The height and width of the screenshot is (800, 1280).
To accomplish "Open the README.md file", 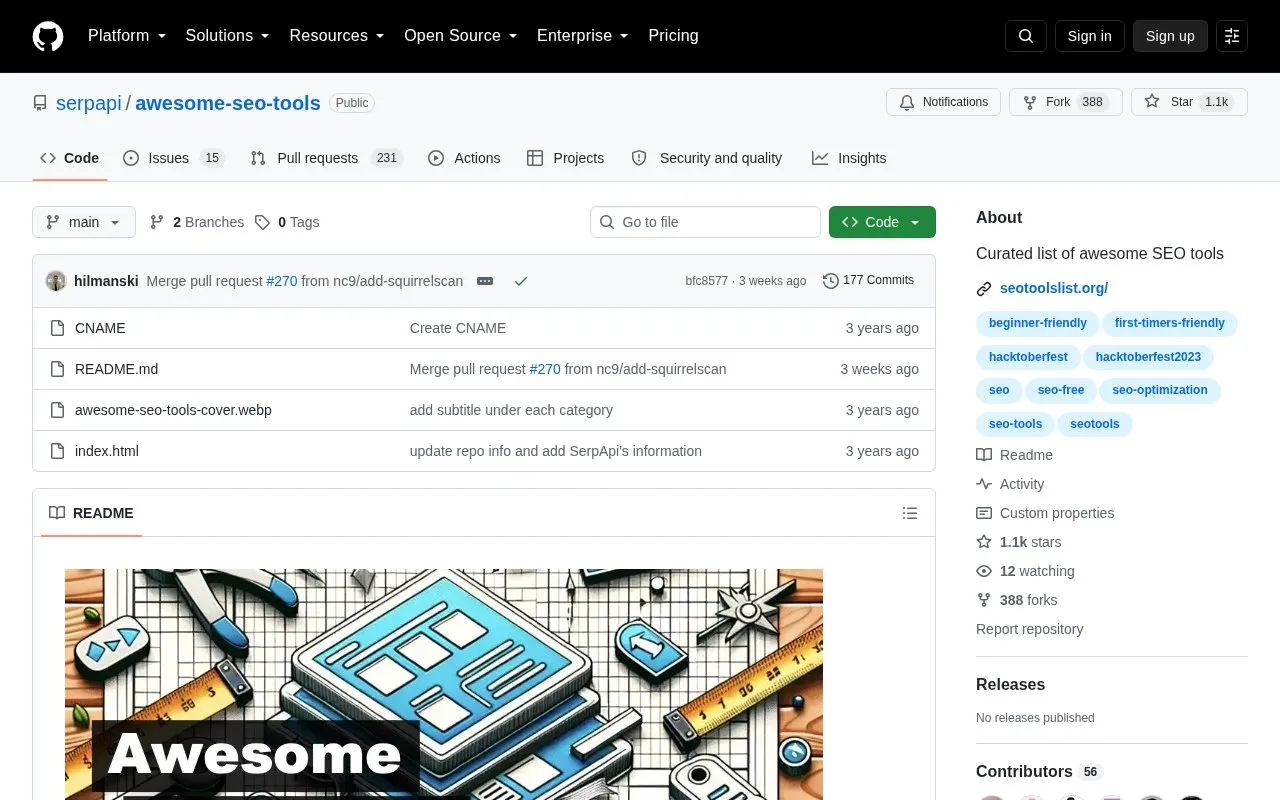I will pos(116,369).
